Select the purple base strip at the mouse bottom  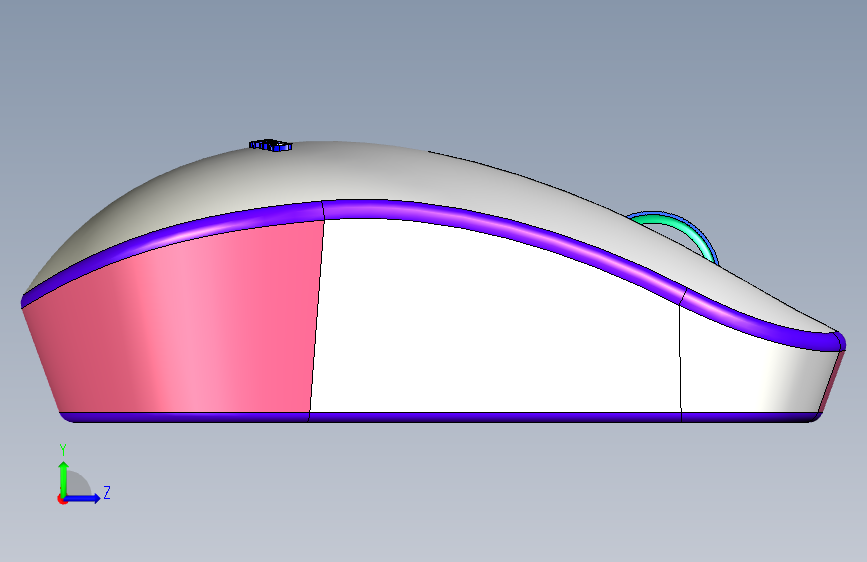(x=440, y=417)
